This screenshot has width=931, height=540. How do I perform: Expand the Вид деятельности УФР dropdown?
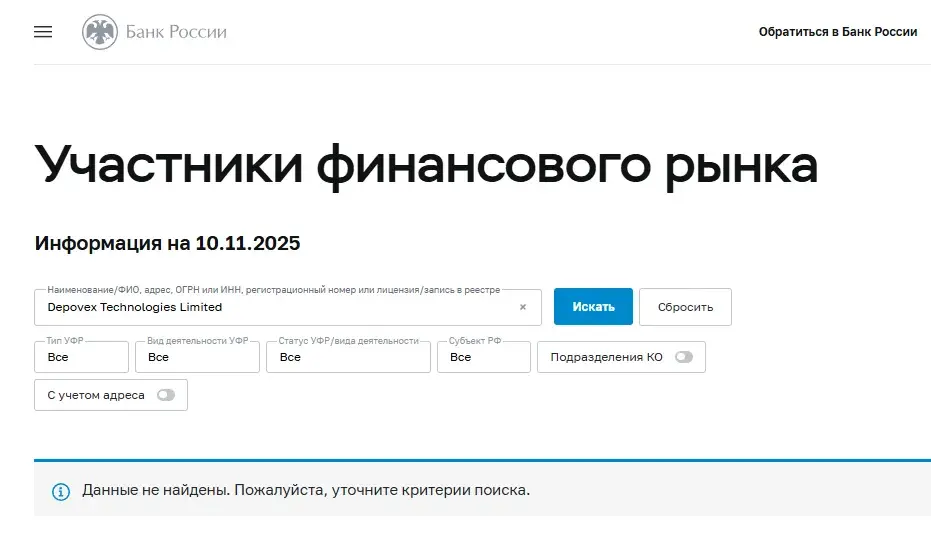[x=197, y=357]
